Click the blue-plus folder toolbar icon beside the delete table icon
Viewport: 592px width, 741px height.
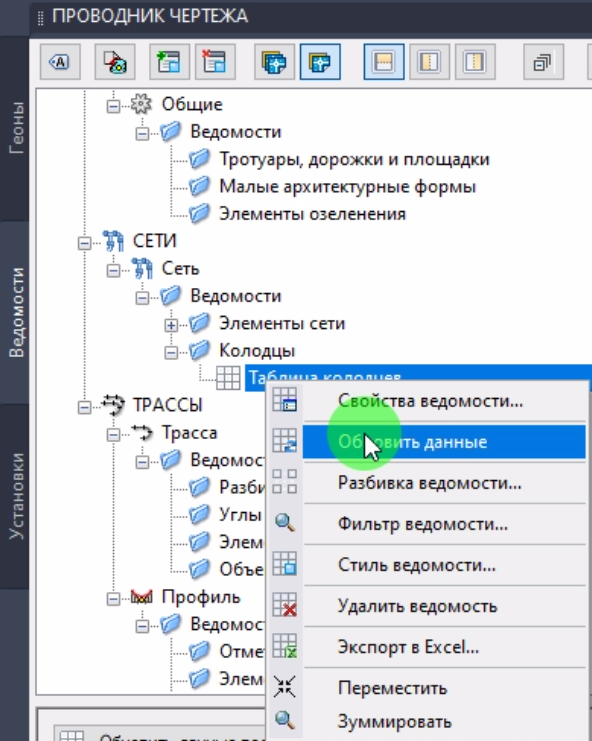click(275, 62)
